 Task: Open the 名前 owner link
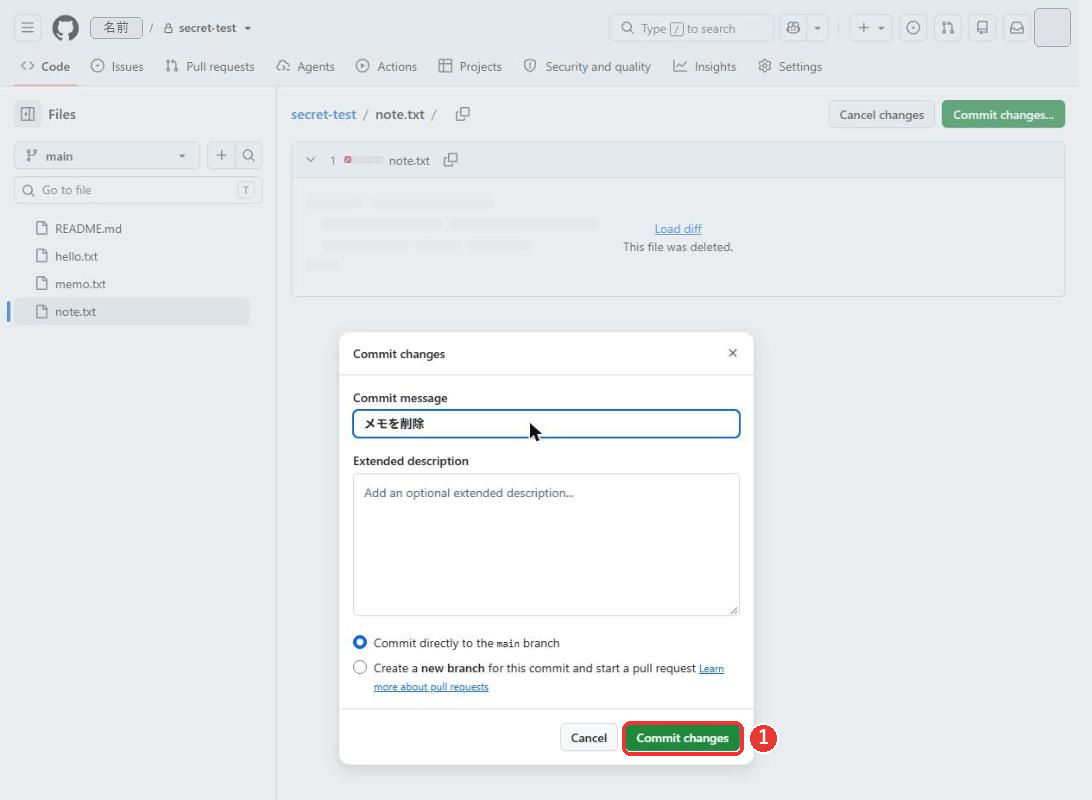116,28
